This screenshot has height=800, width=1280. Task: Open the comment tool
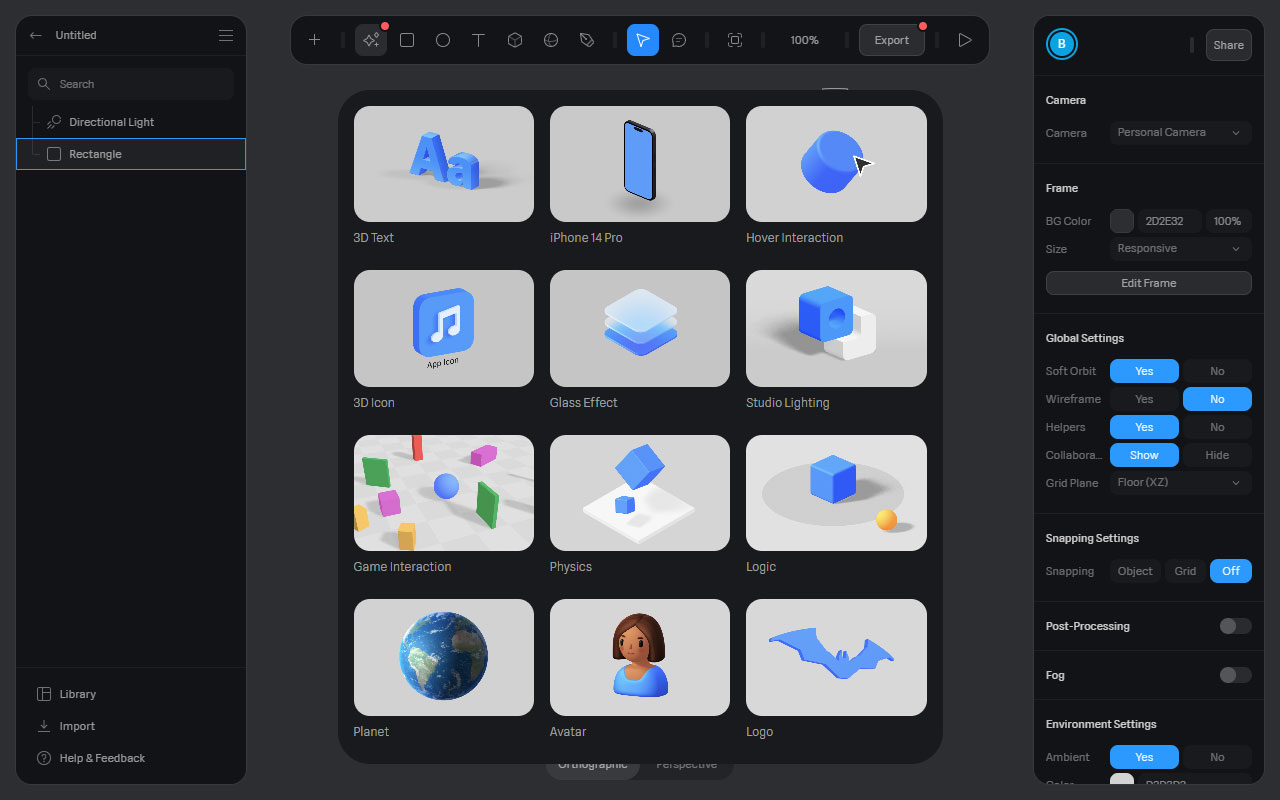(x=679, y=40)
